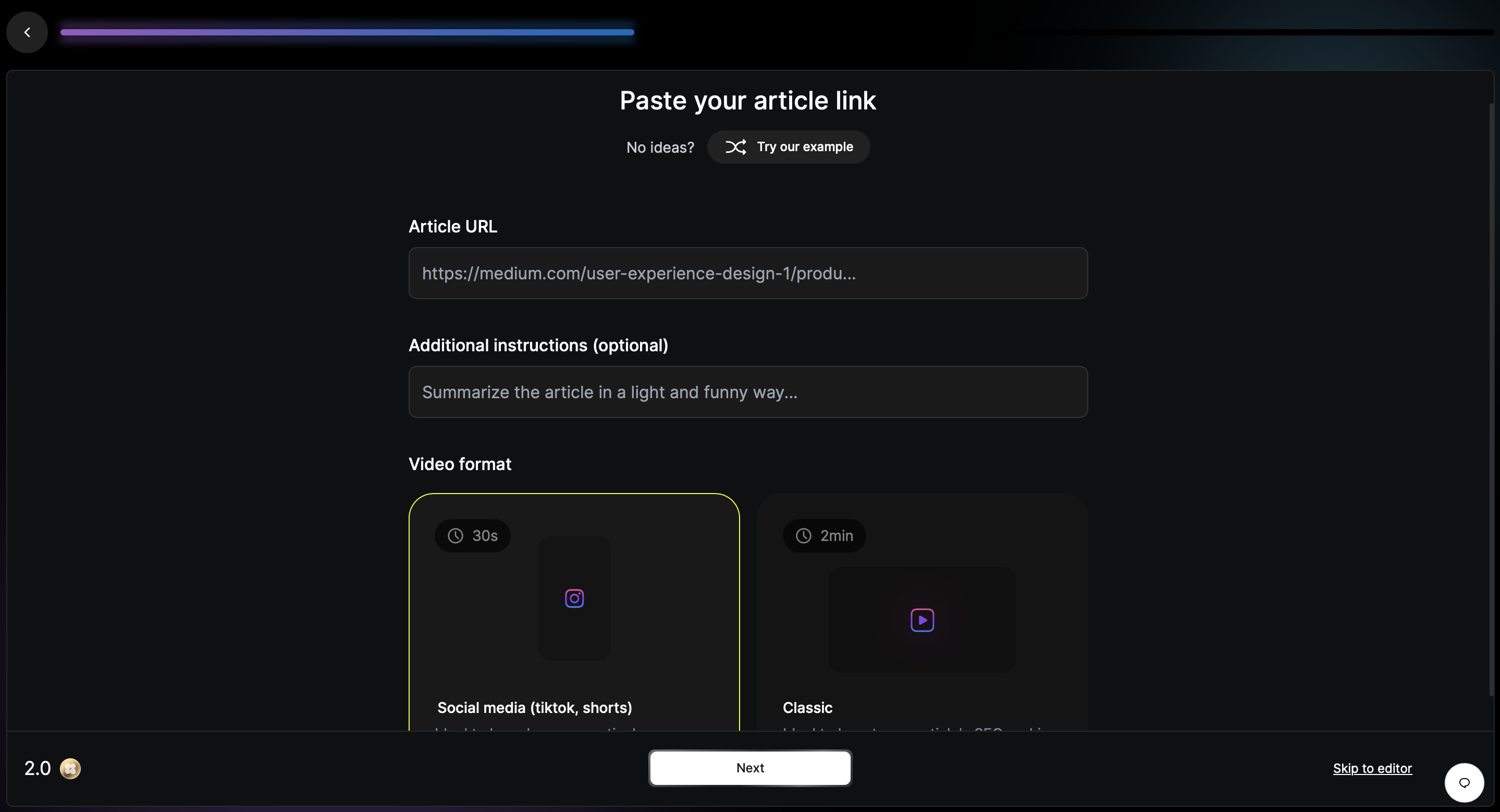Viewport: 1500px width, 812px height.
Task: Focus the Additional instructions input field
Action: coord(748,392)
